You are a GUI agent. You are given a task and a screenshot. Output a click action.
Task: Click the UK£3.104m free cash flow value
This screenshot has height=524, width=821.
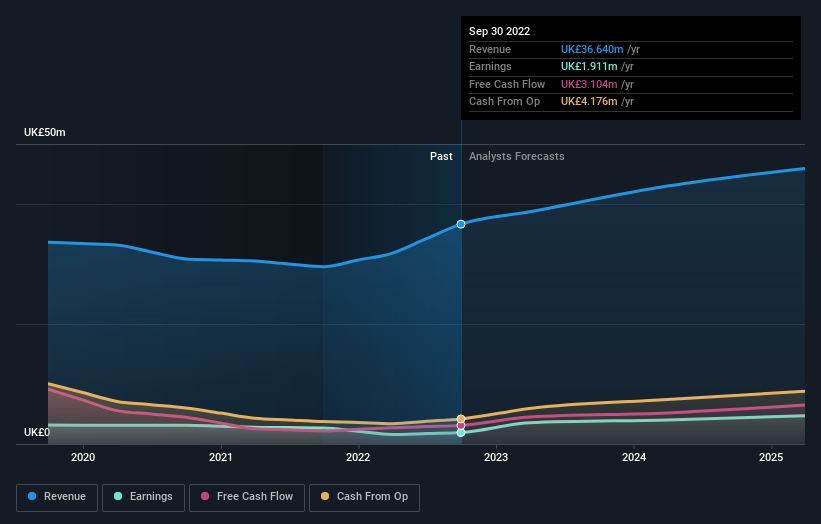589,84
